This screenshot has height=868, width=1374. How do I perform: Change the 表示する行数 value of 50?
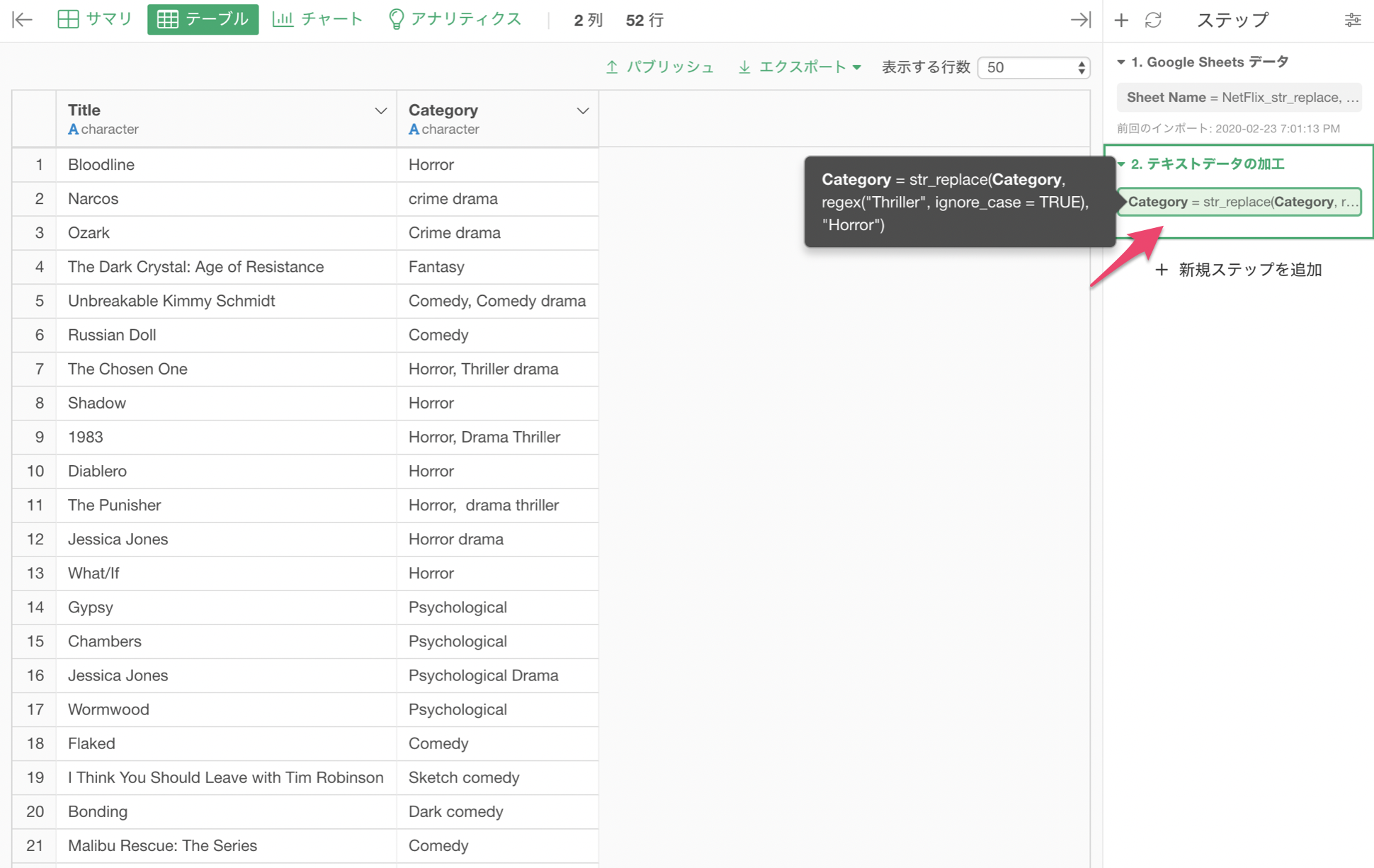(x=1033, y=67)
